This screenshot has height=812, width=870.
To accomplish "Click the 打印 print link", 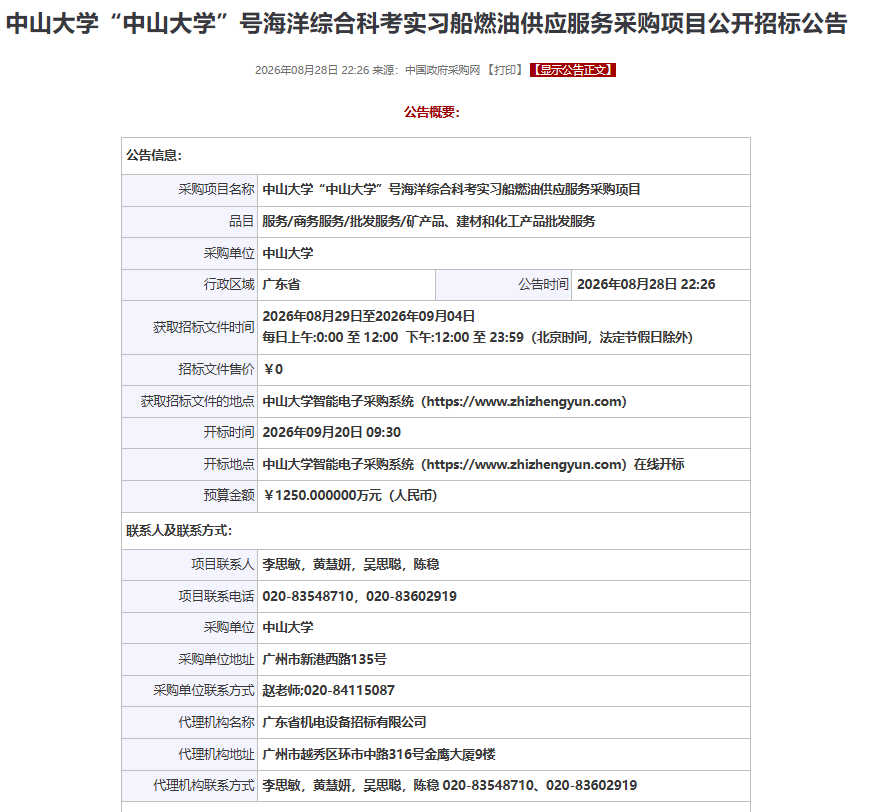I will [504, 70].
